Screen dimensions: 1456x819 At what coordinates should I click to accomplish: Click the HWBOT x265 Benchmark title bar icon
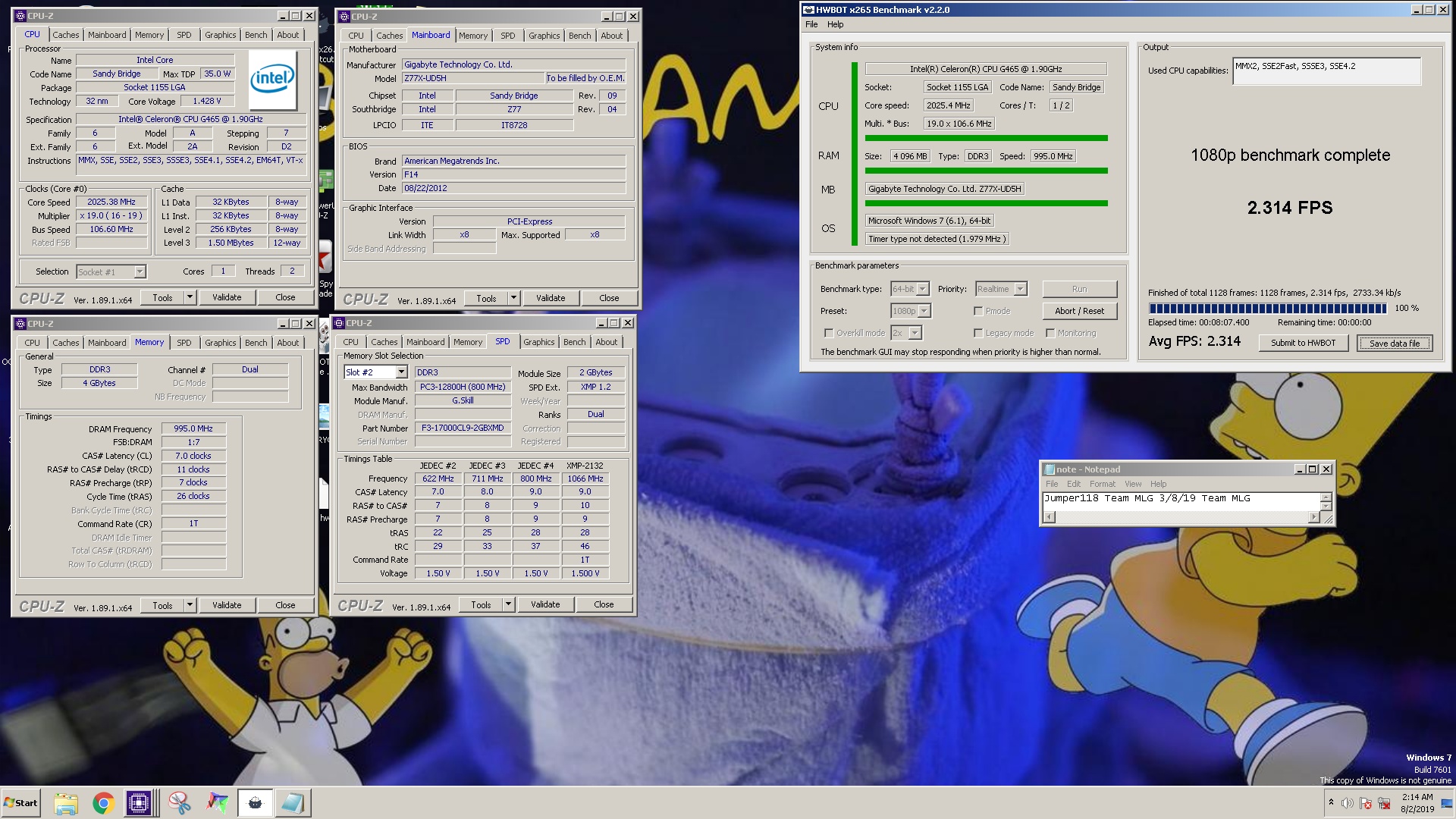pyautogui.click(x=808, y=10)
